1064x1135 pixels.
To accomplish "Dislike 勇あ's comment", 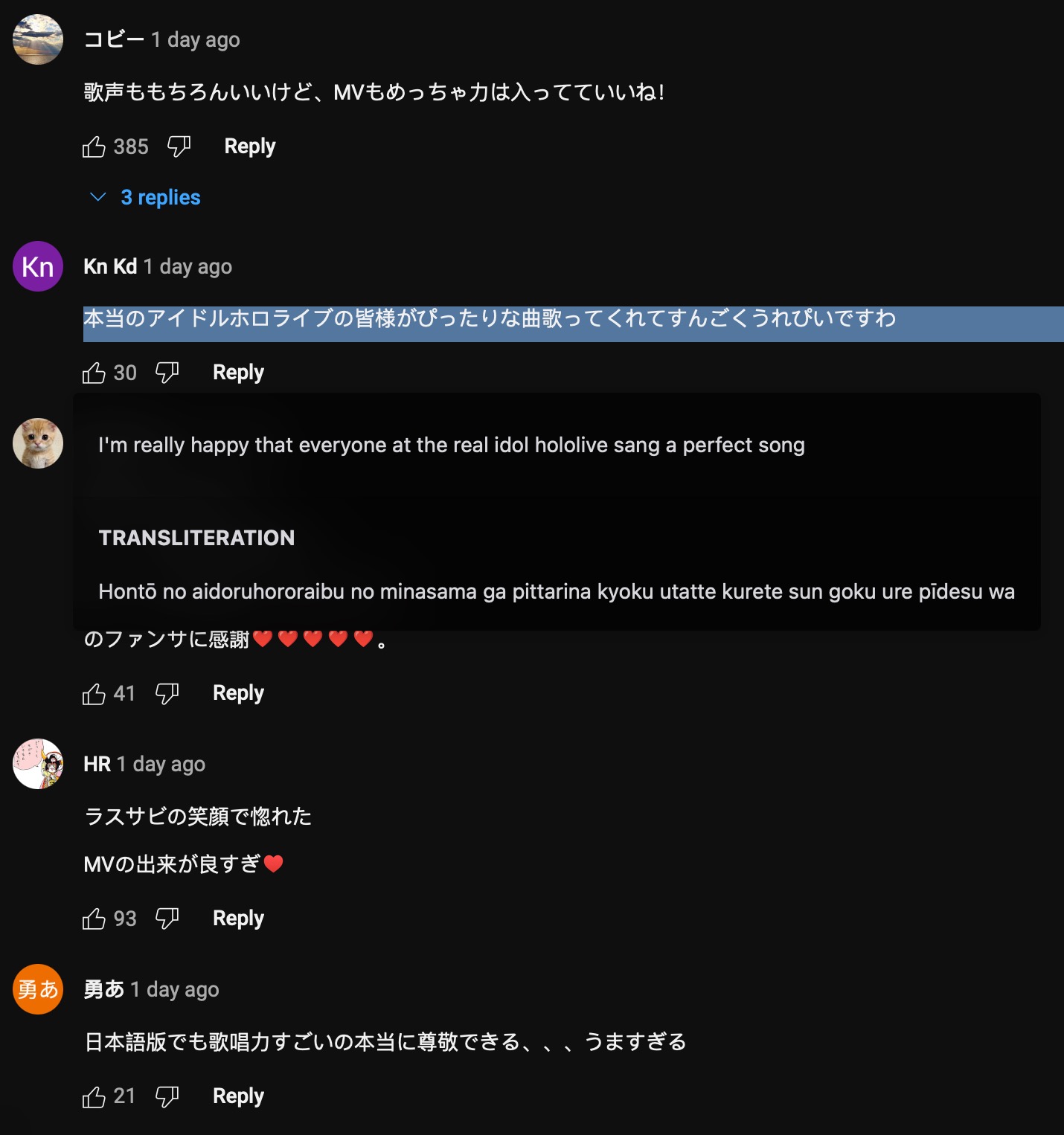I will [x=167, y=1097].
